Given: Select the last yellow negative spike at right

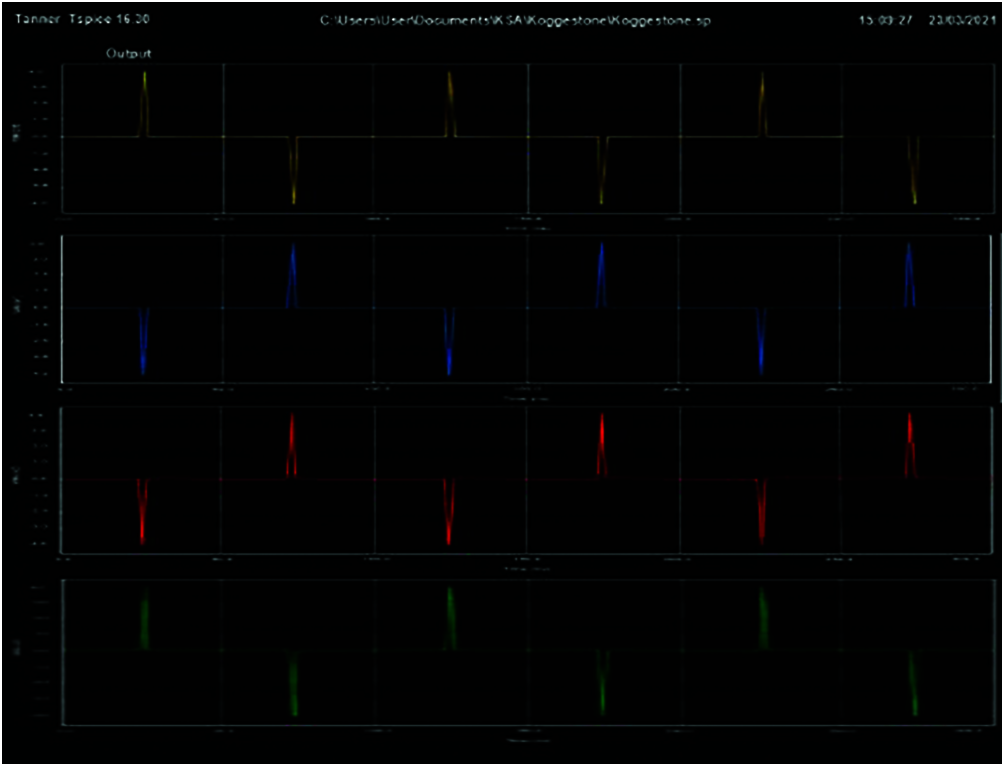Looking at the screenshot, I should pos(913,170).
